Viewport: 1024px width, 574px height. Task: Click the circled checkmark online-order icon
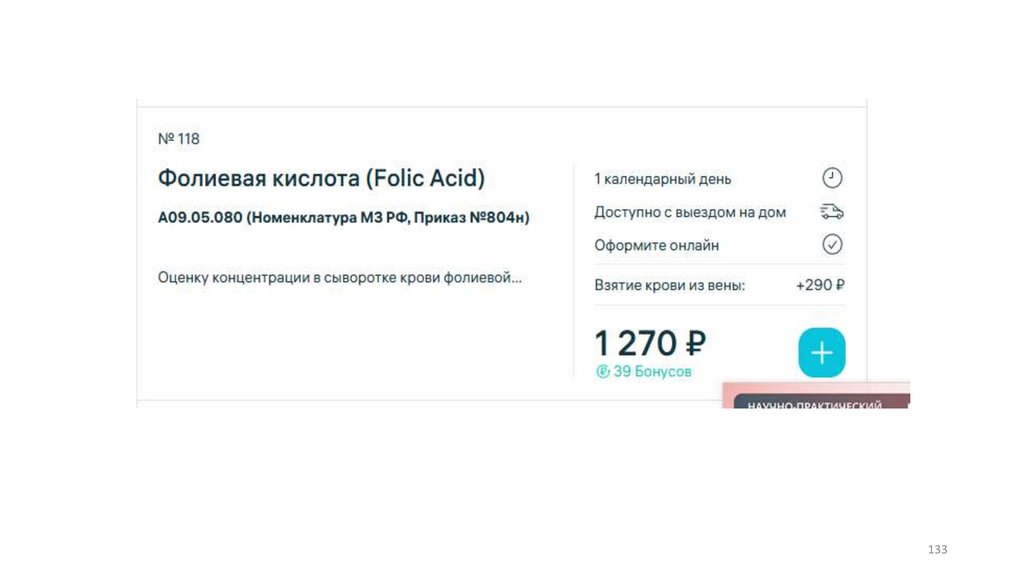click(x=832, y=245)
